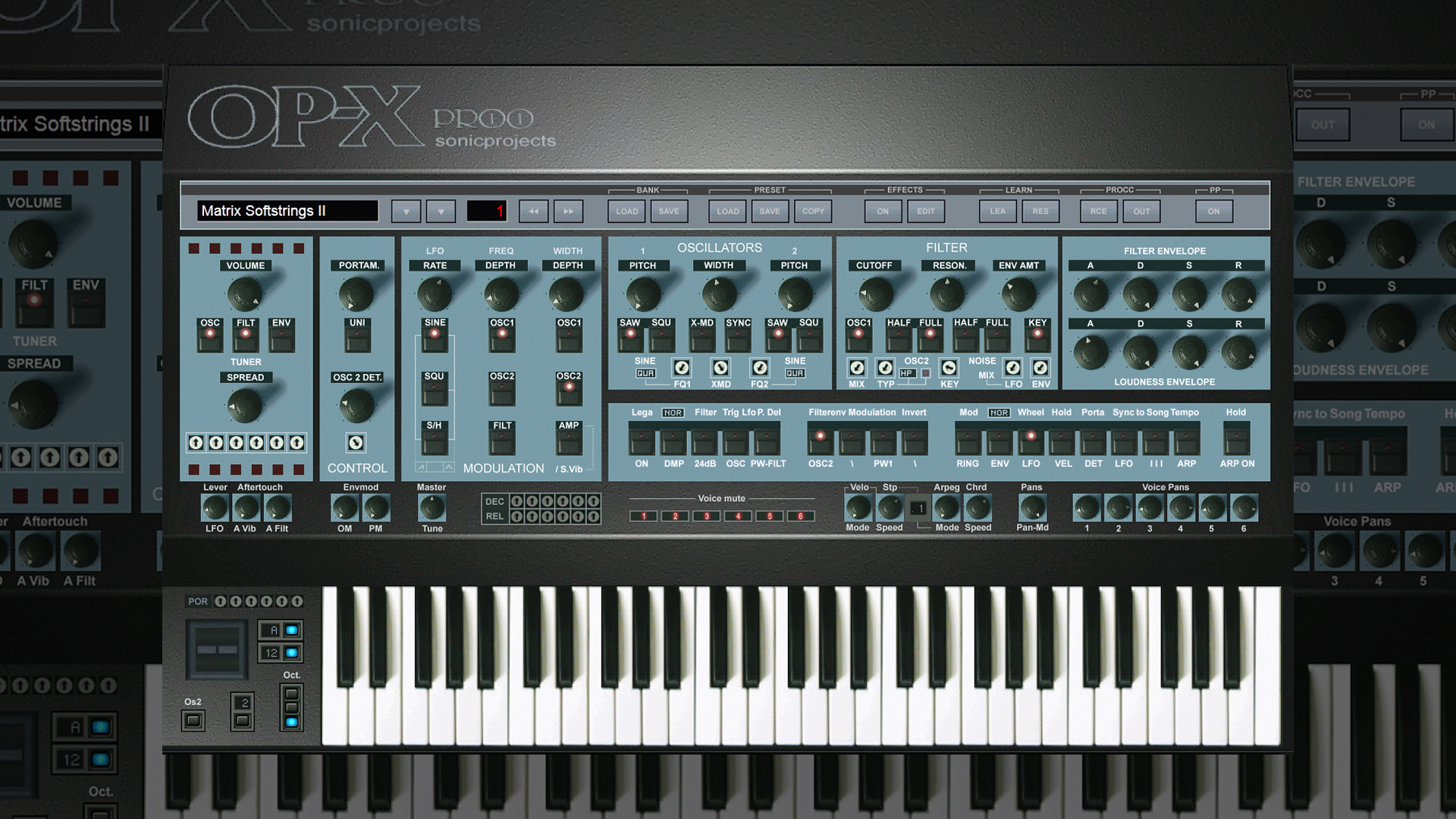Open the dropdown arrow beside red number display
1456x819 pixels.
(441, 212)
